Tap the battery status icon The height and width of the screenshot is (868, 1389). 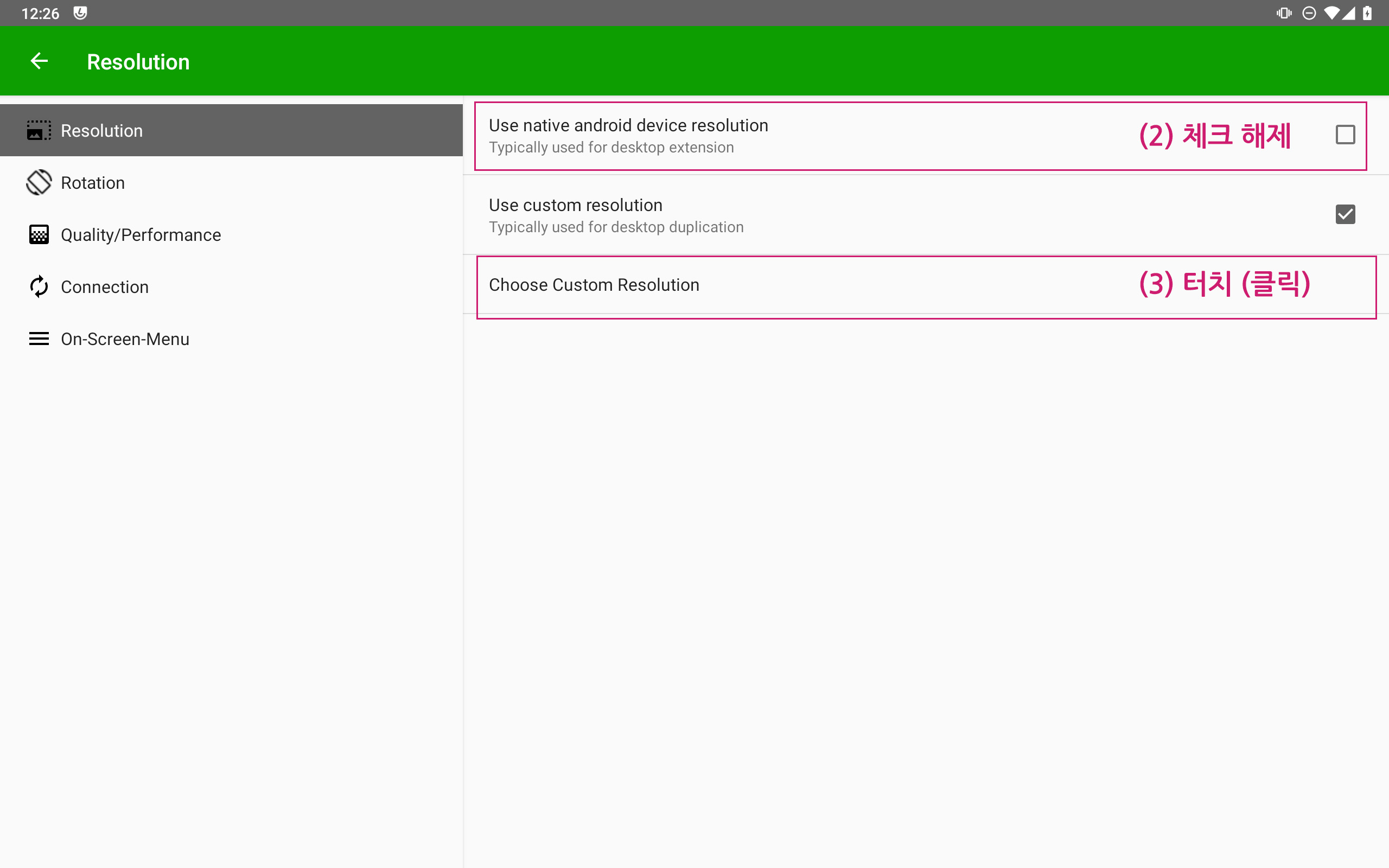1368,13
